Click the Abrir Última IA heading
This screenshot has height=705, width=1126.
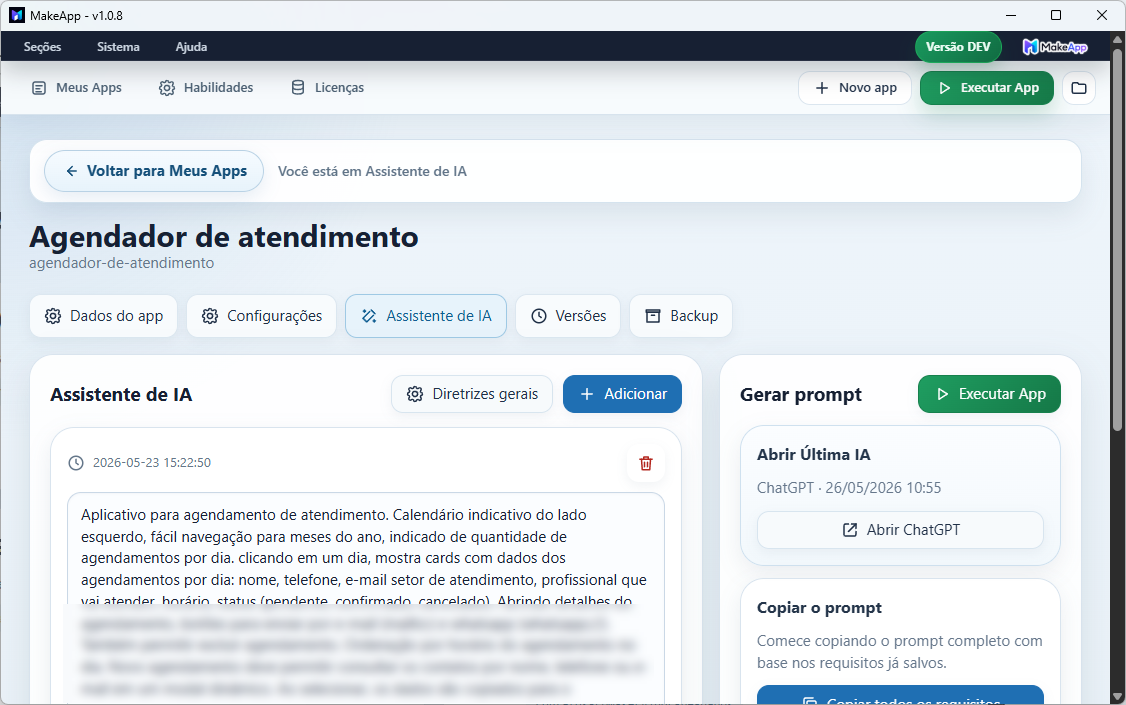point(814,454)
